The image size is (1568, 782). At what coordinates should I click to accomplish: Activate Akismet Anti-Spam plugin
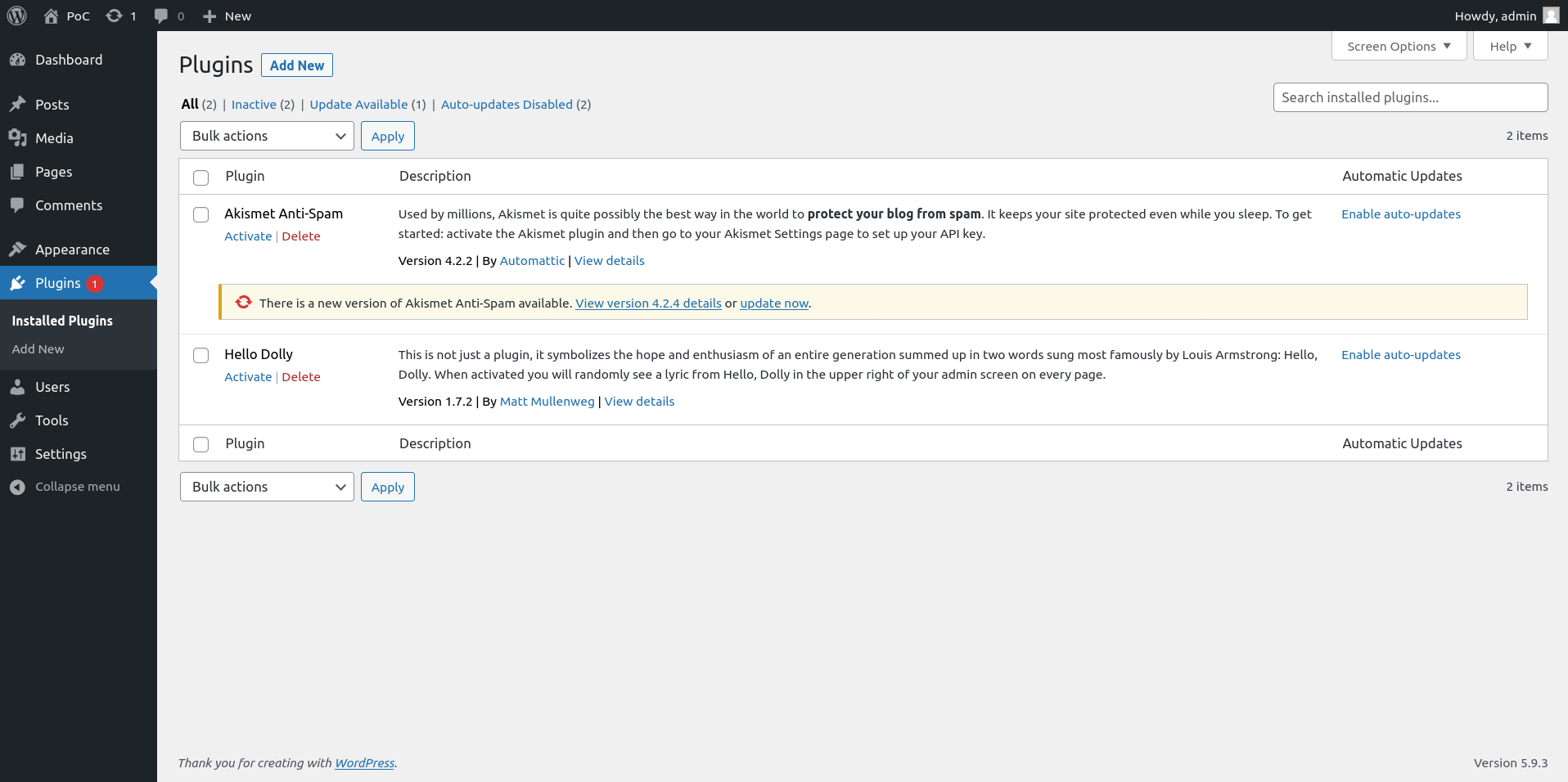coord(248,236)
